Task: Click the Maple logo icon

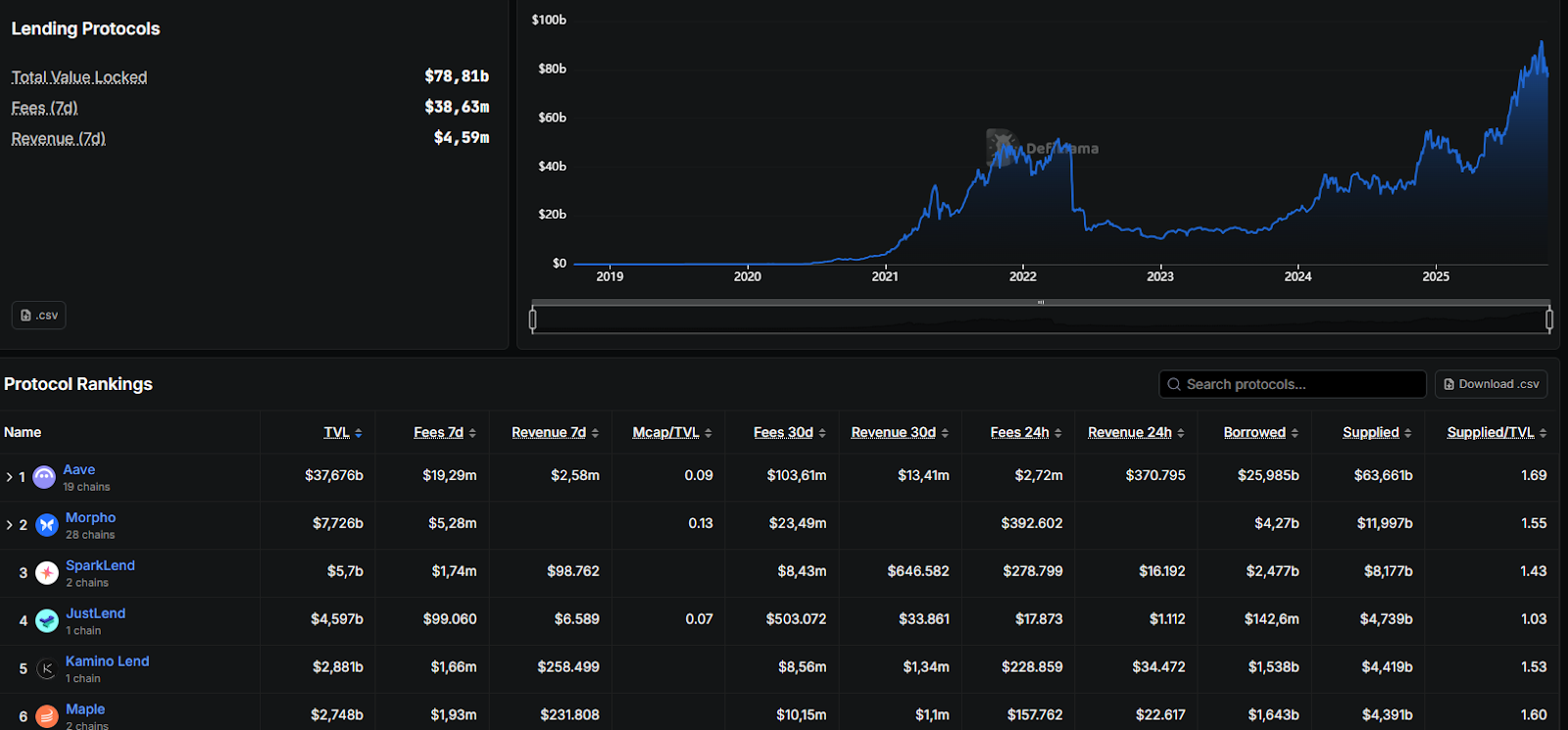Action: click(x=47, y=716)
